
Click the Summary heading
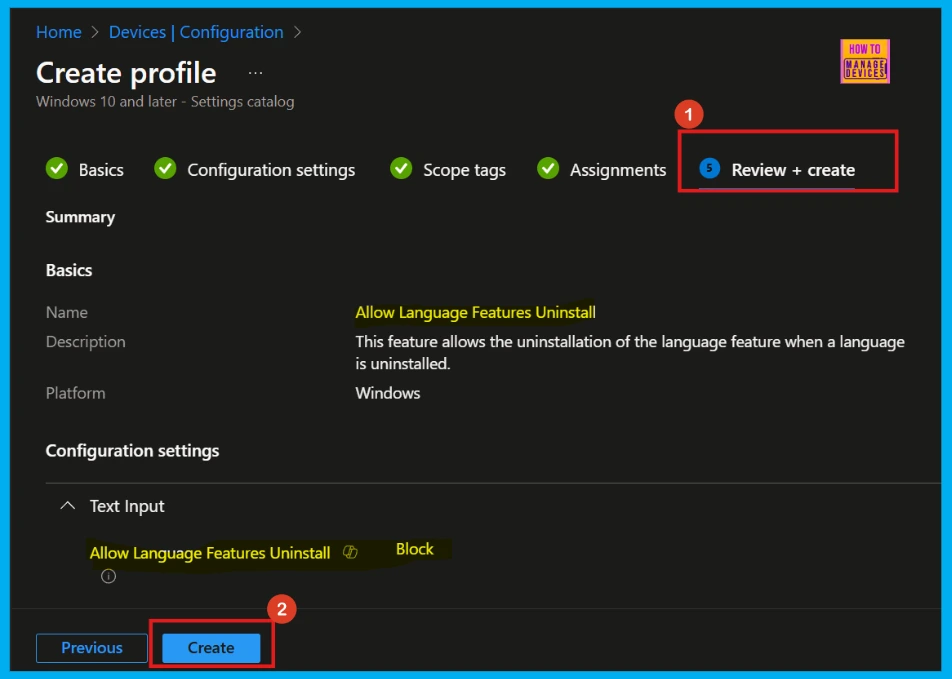click(x=80, y=217)
